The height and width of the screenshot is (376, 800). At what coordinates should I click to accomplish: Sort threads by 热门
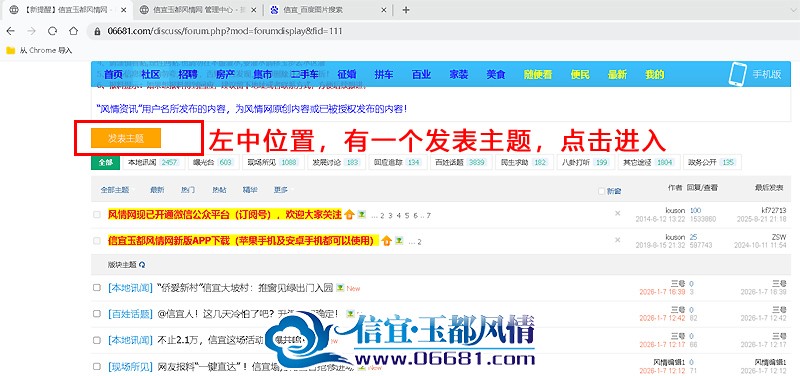(x=188, y=190)
